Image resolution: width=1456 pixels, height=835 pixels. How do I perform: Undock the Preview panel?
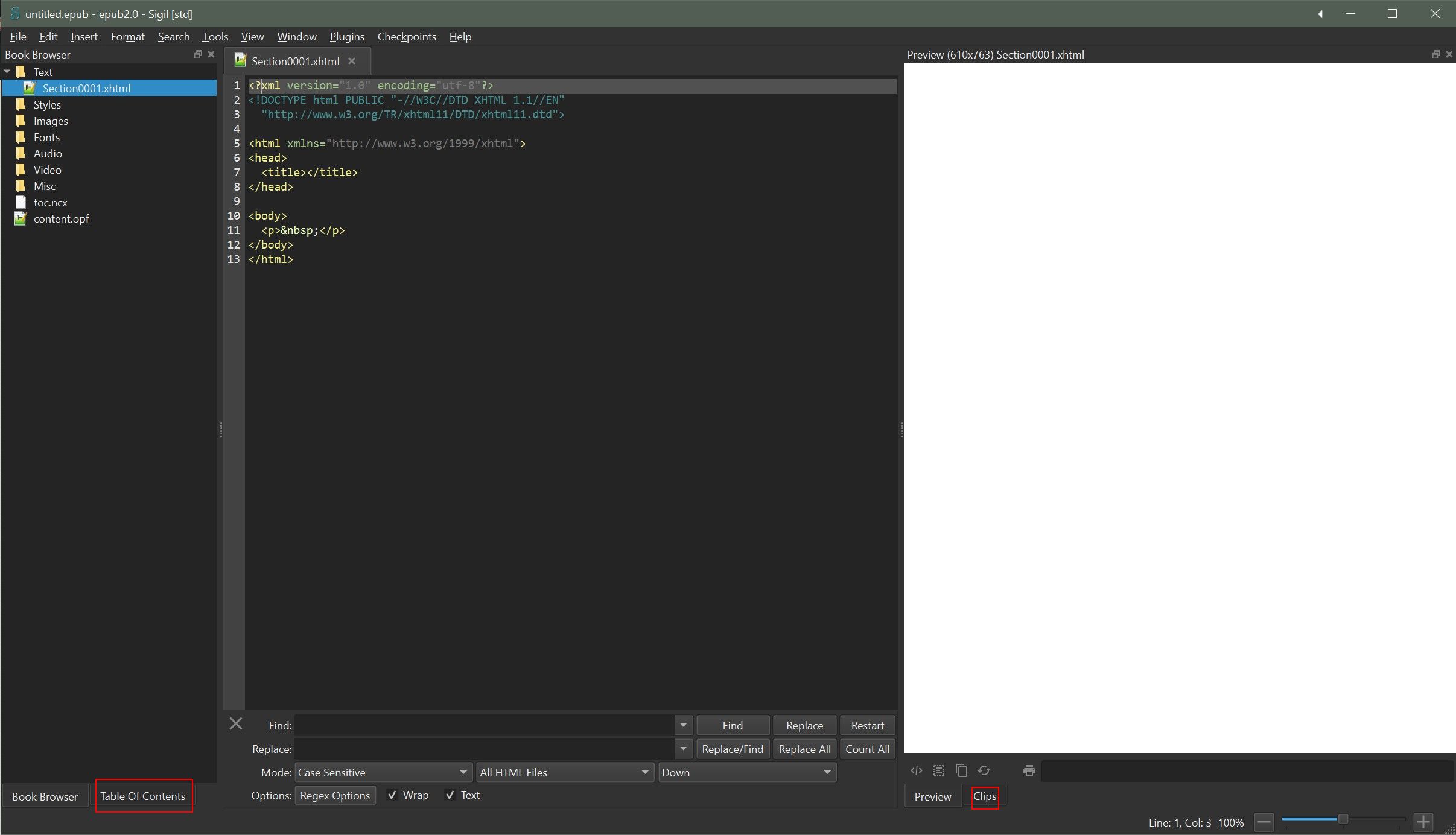tap(1435, 54)
